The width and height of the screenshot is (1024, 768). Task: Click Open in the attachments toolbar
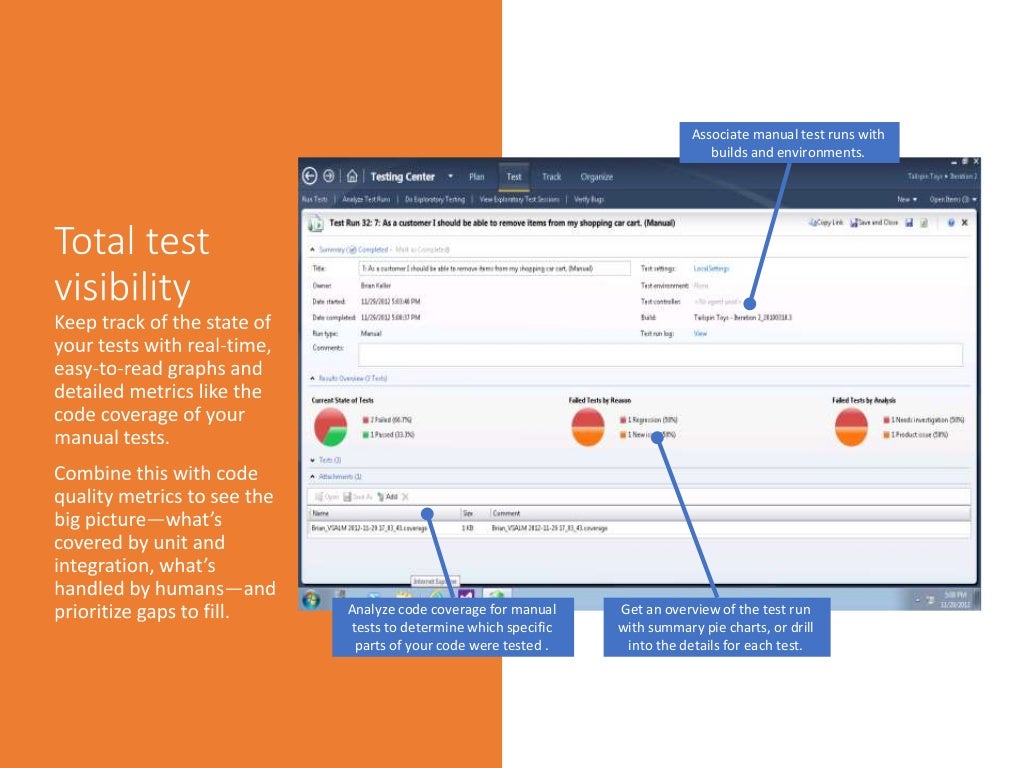pyautogui.click(x=327, y=497)
